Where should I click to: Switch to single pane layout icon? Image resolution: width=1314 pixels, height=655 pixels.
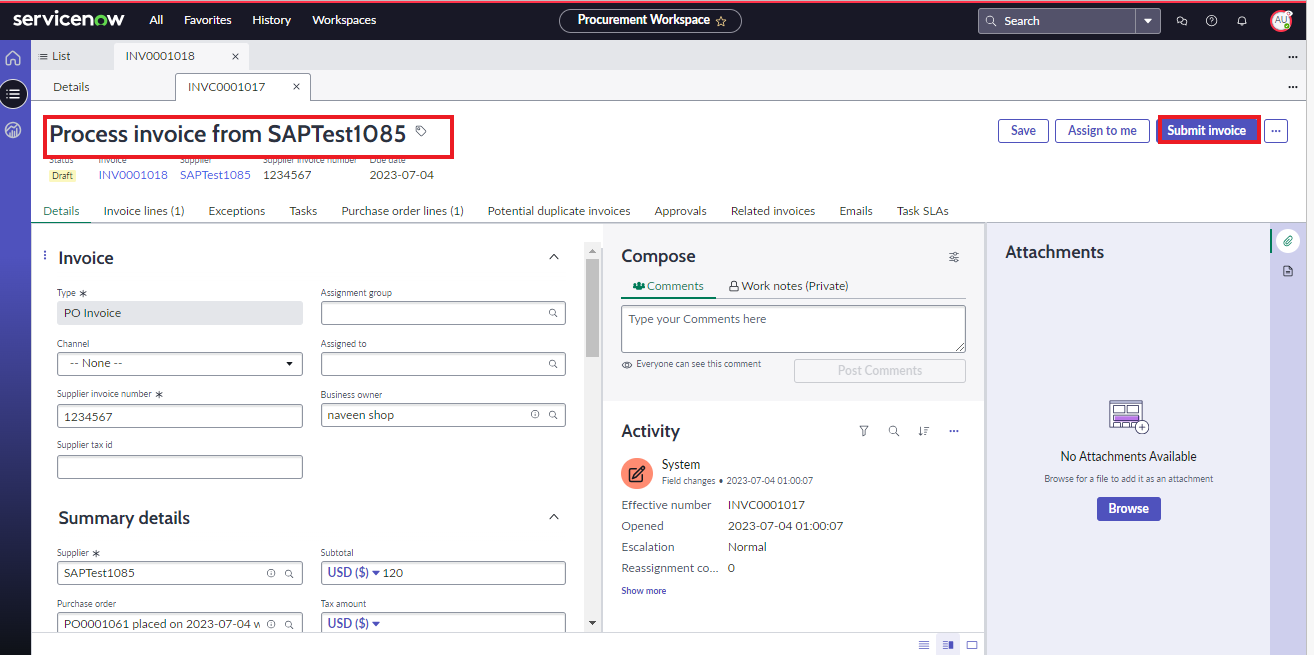[972, 645]
